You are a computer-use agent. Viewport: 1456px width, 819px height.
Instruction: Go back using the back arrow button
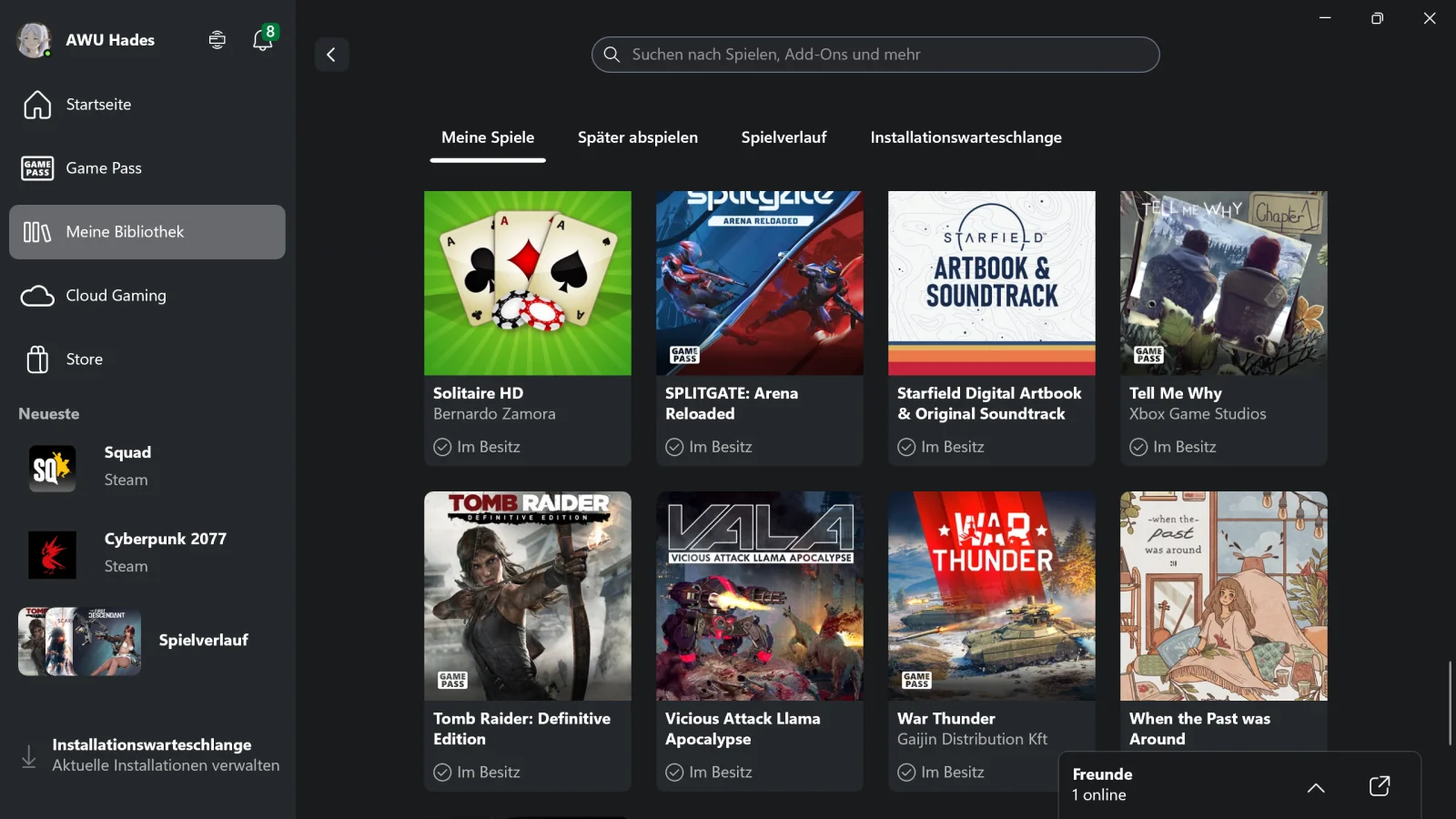(x=331, y=55)
